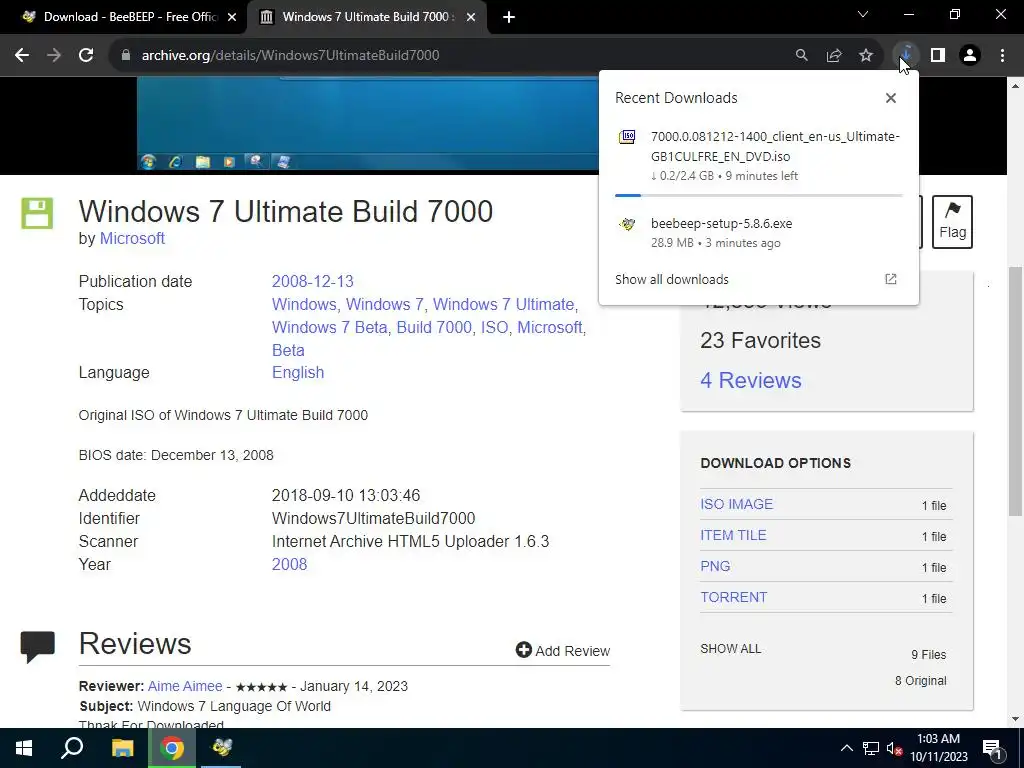Click the scrollbar down arrow

1016,720
